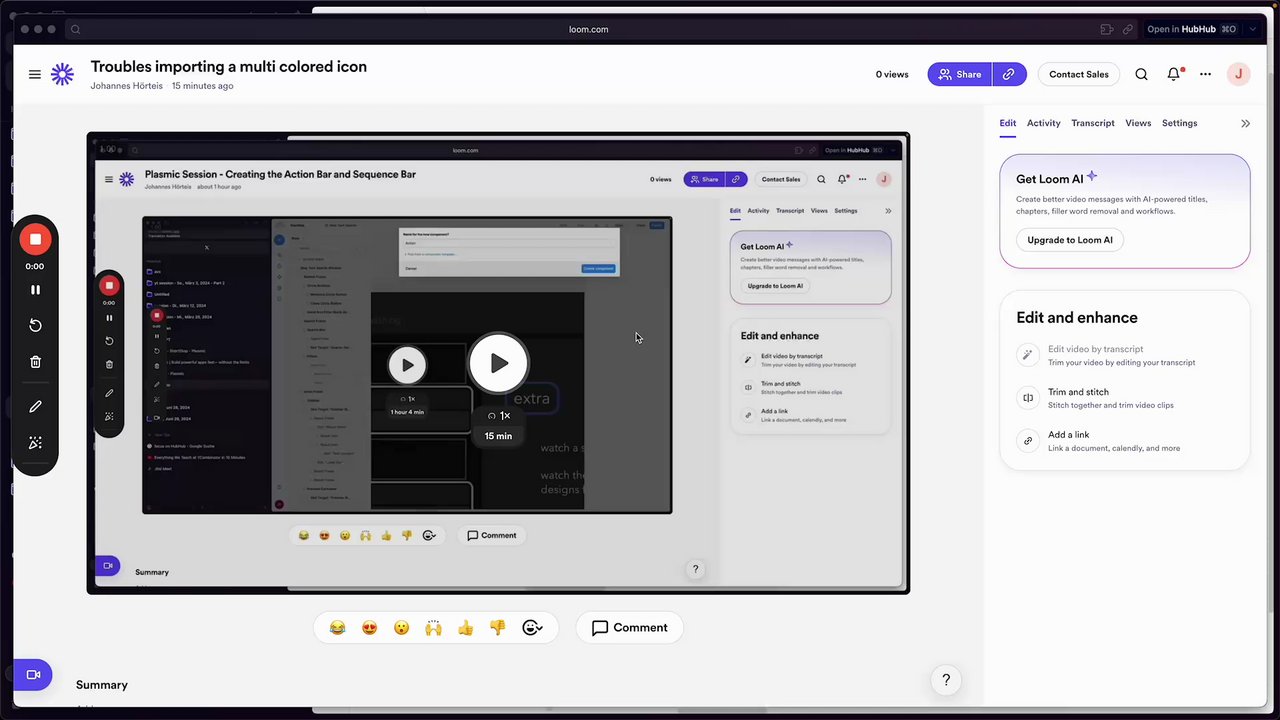Click the large white play button in the video
This screenshot has height=720, width=1280.
498,364
